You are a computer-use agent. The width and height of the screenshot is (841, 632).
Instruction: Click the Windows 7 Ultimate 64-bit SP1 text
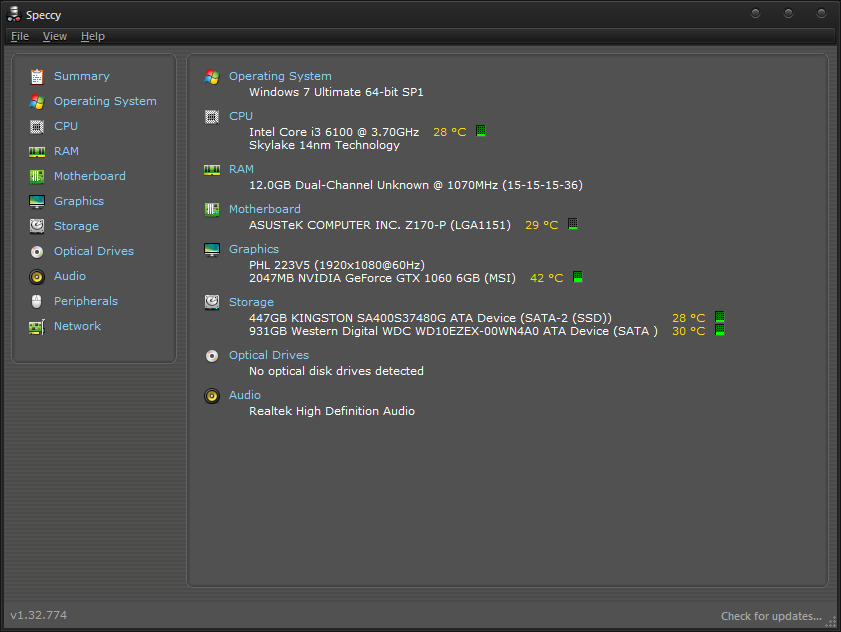click(336, 92)
